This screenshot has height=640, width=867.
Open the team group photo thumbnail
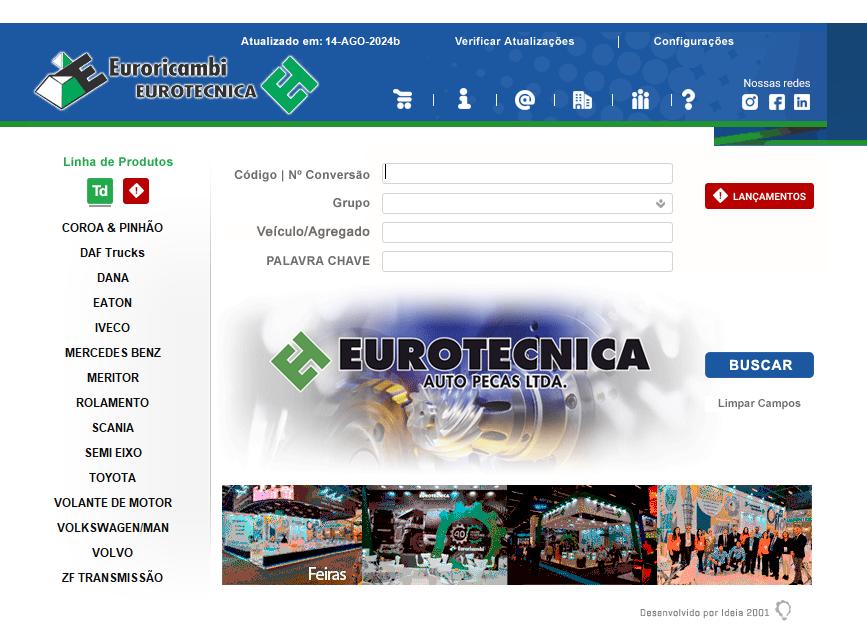click(735, 535)
